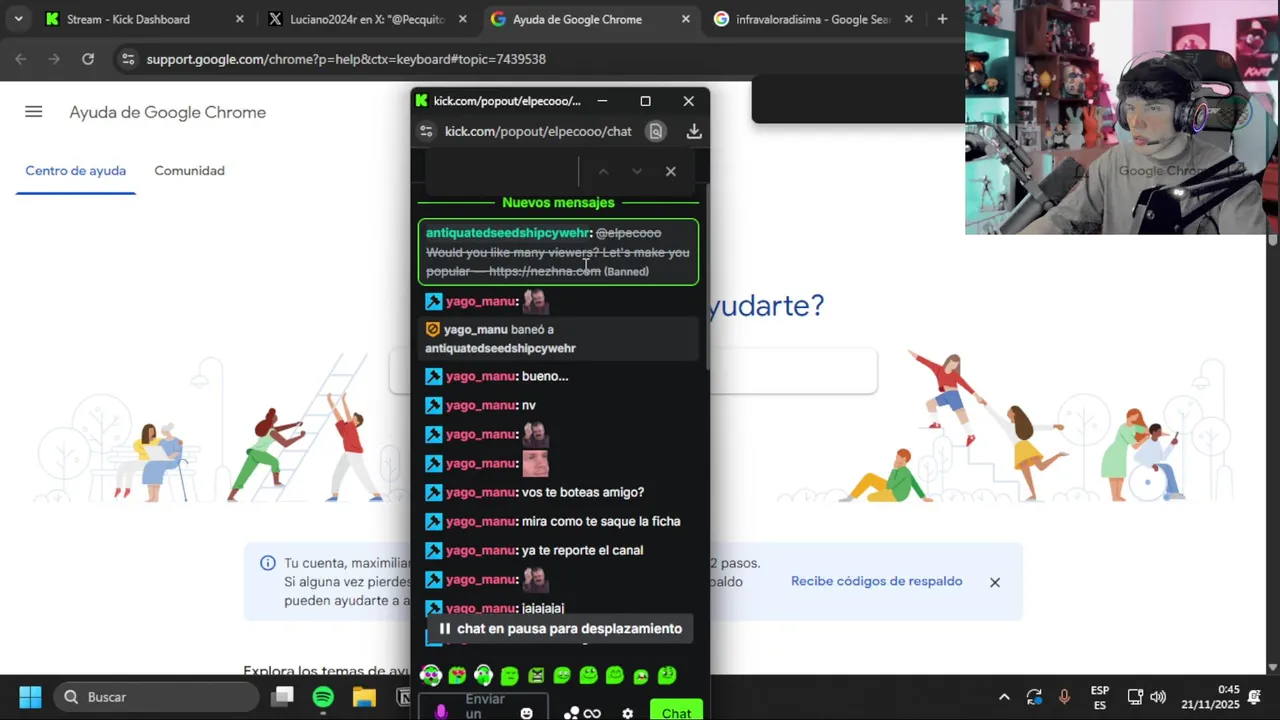Open the hamburger menu in Ayuda de Google Chrome

tap(34, 112)
